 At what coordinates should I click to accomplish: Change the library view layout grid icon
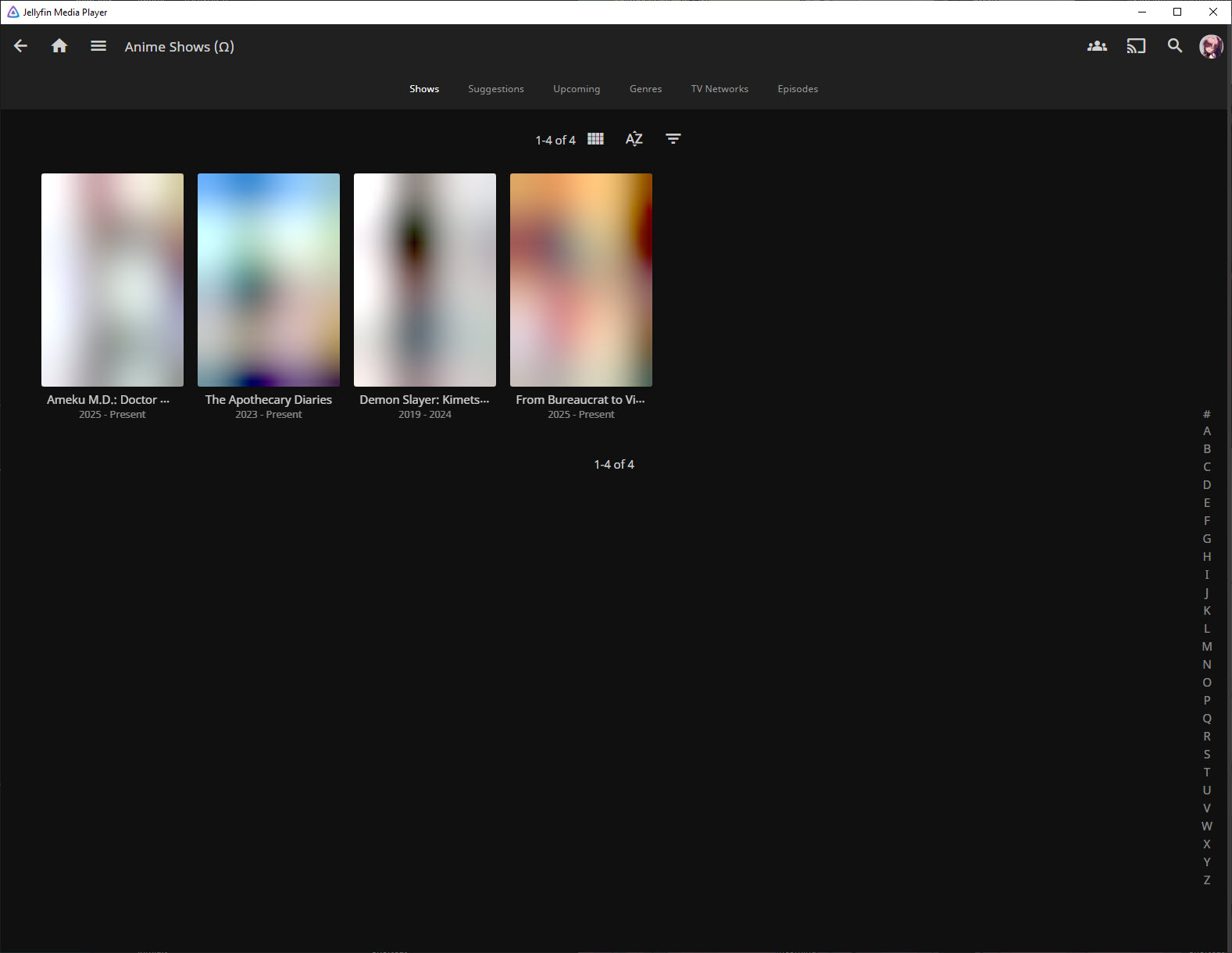pos(595,139)
